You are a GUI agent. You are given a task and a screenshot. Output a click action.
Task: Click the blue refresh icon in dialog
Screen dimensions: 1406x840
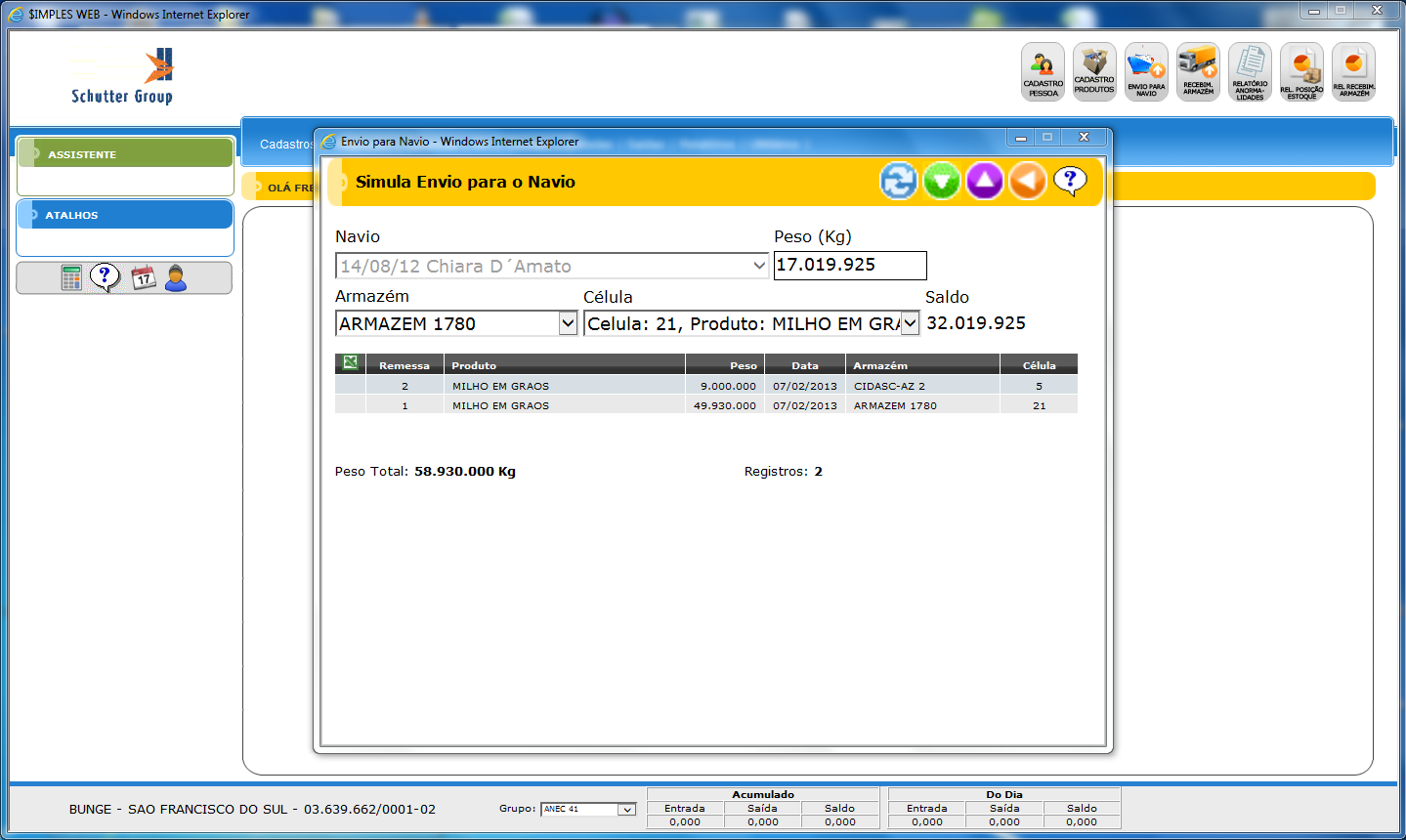click(898, 182)
